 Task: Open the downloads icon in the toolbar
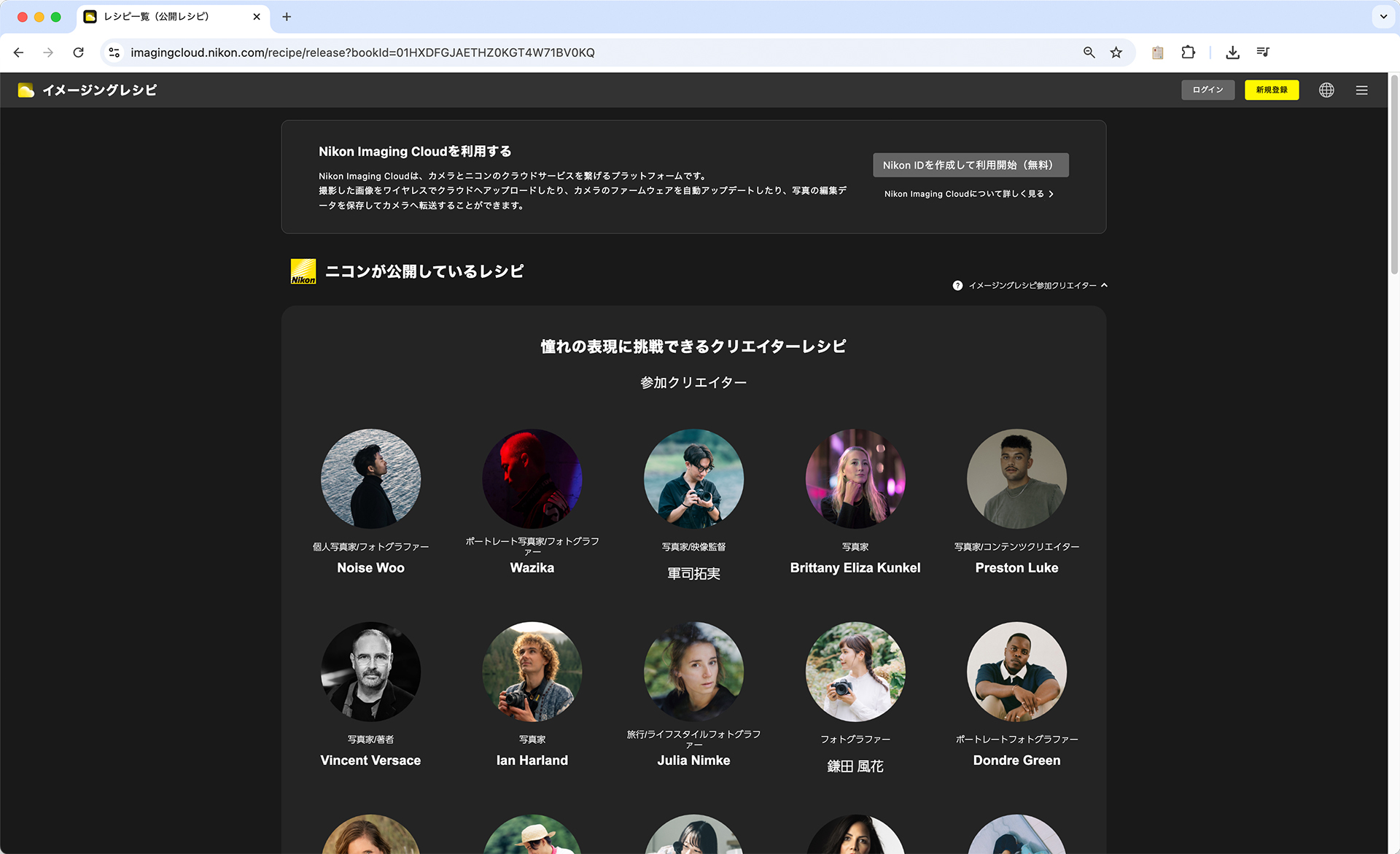[1232, 52]
